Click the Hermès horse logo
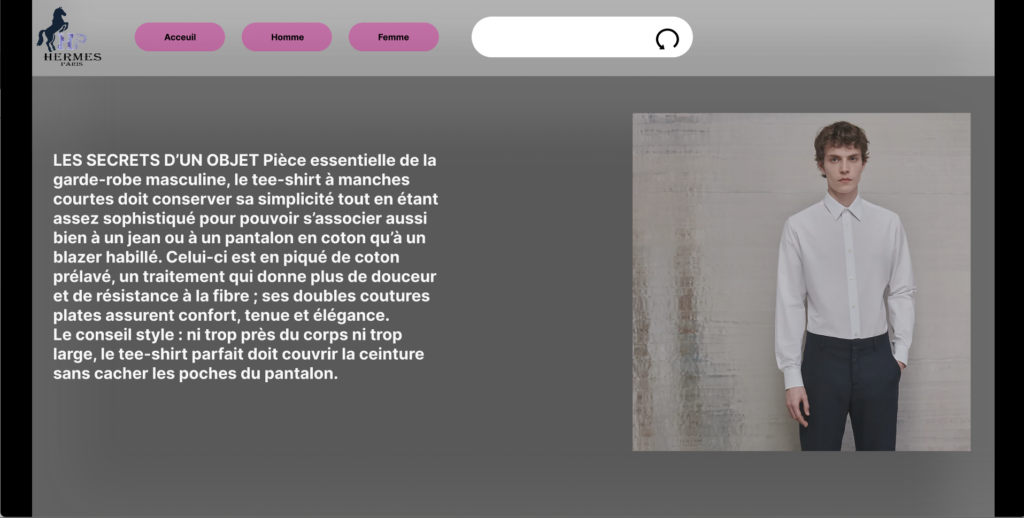The height and width of the screenshot is (518, 1024). pos(57,28)
